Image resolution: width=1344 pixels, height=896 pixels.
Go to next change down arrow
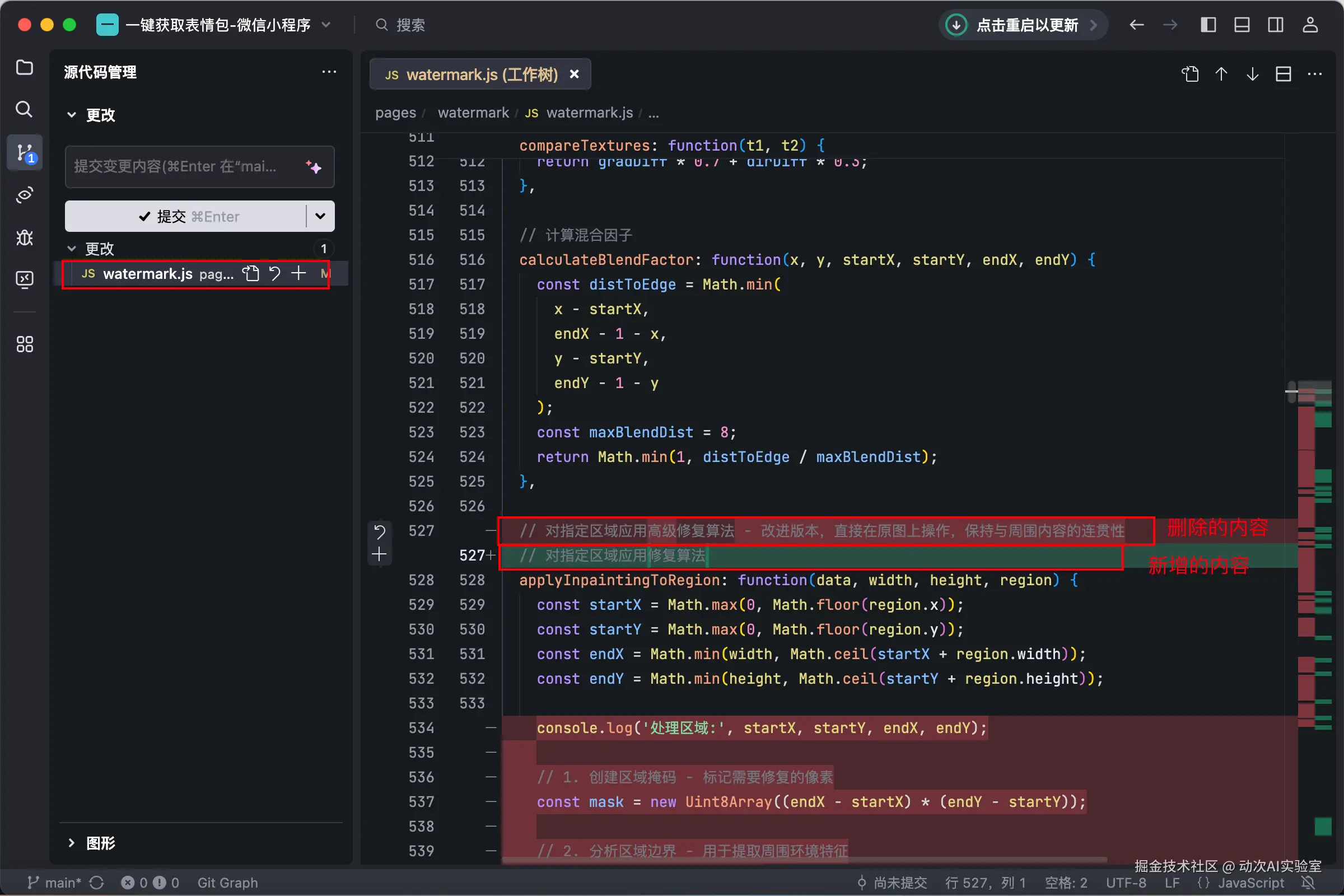pos(1253,74)
